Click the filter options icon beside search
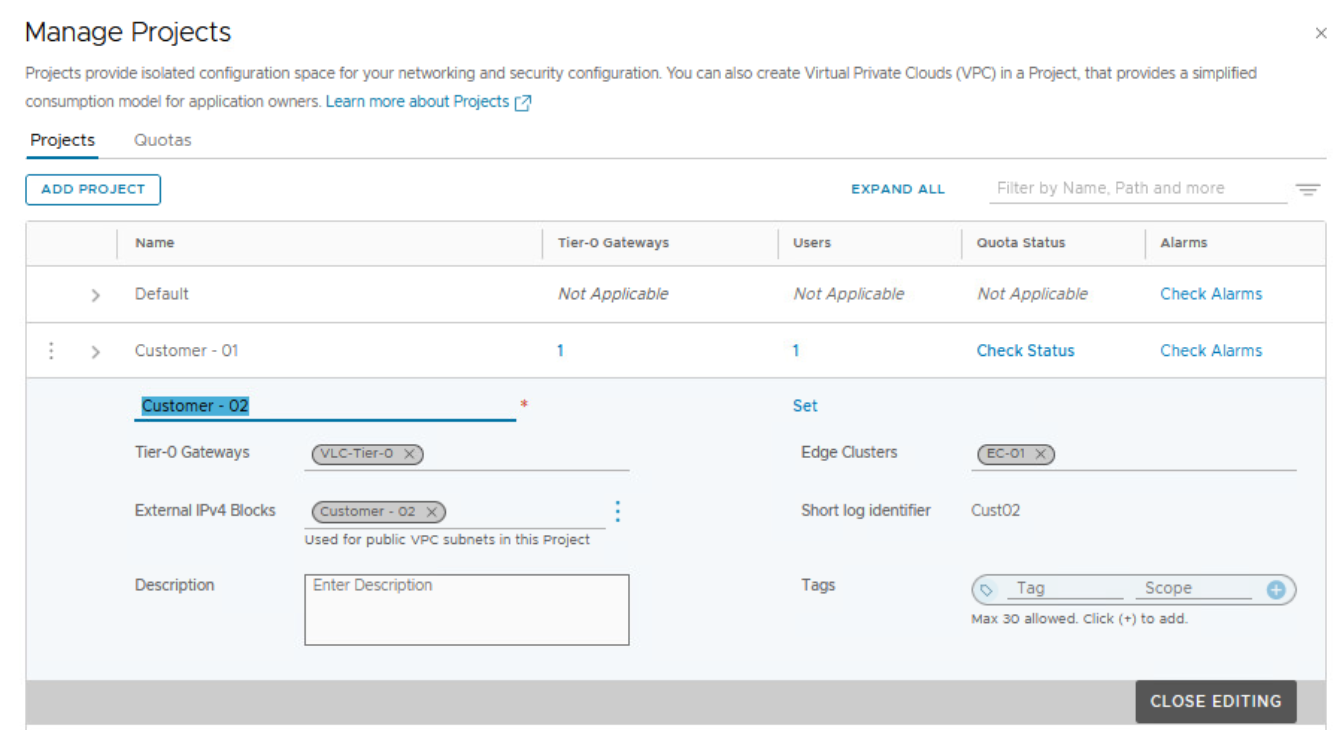Screen dimensions: 1339x730 point(1308,190)
